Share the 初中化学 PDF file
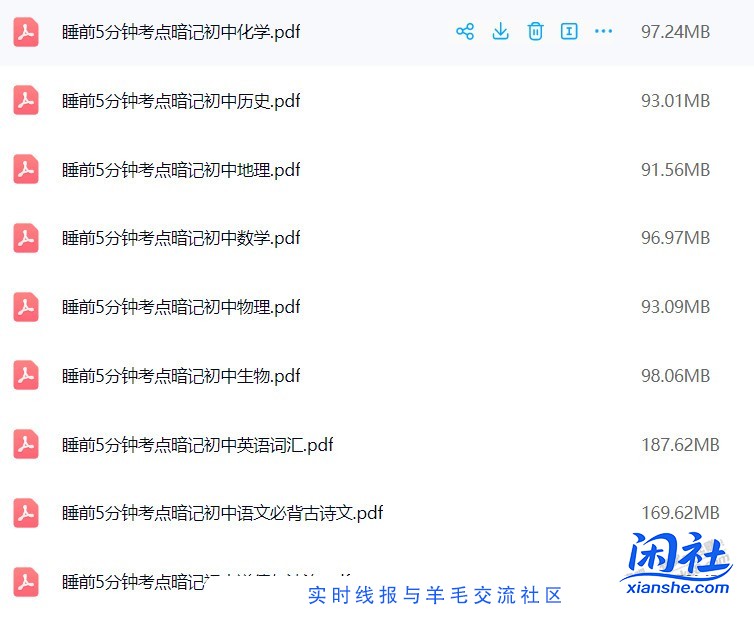This screenshot has width=754, height=624. pyautogui.click(x=465, y=32)
